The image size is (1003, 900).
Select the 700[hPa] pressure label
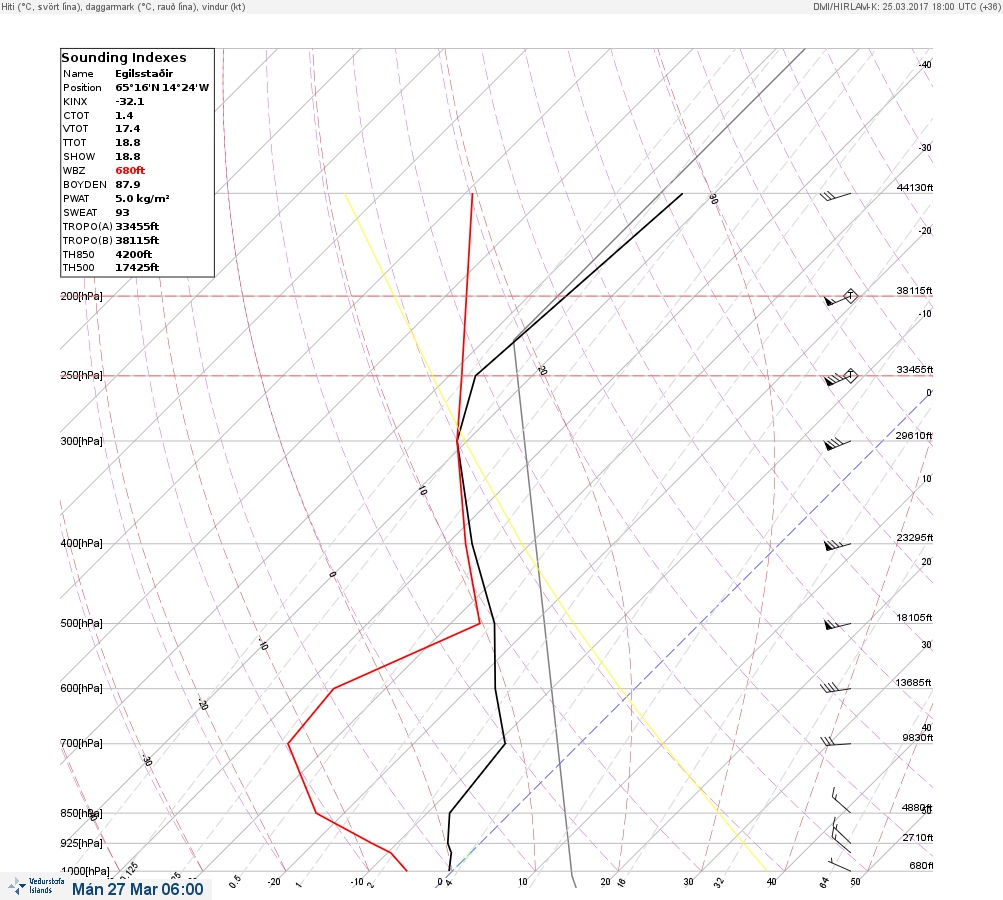coord(81,743)
